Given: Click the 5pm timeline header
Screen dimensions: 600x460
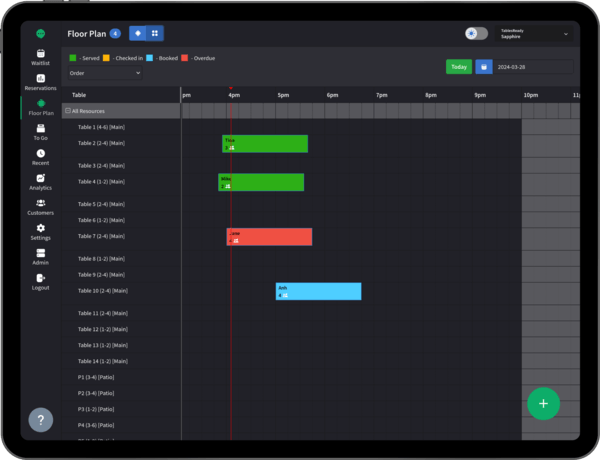Looking at the screenshot, I should (x=283, y=95).
